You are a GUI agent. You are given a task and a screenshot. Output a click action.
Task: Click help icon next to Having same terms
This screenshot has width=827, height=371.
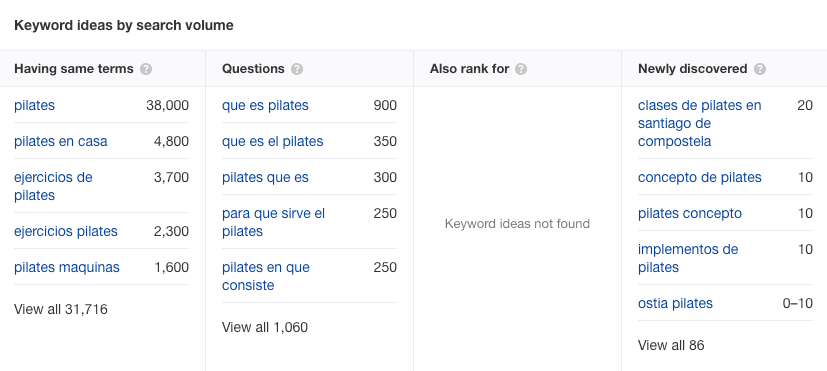click(146, 69)
